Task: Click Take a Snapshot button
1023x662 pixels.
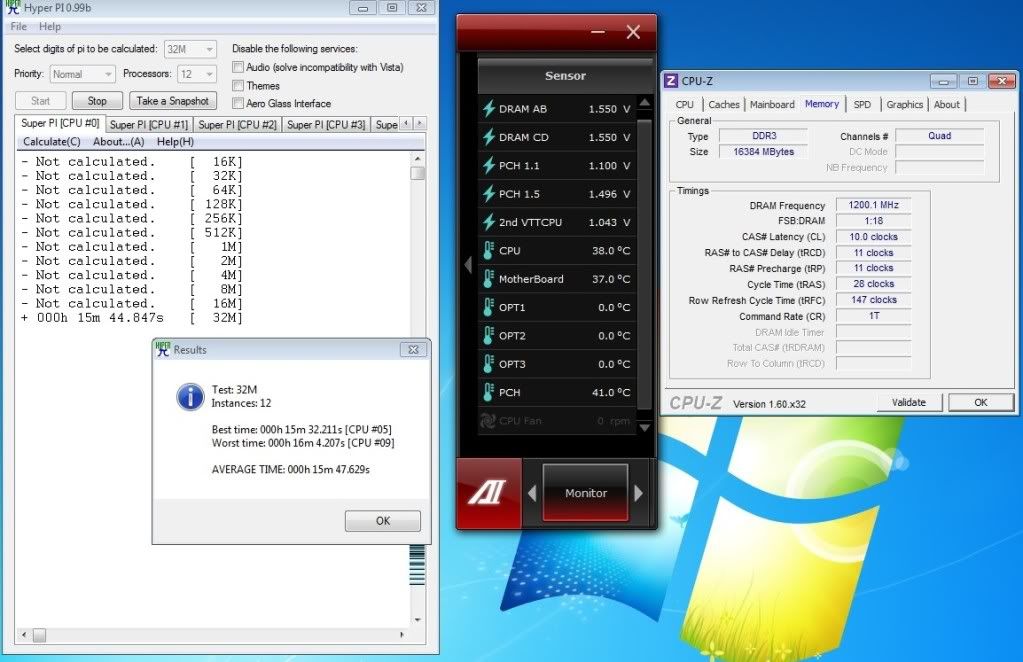Action: 173,101
